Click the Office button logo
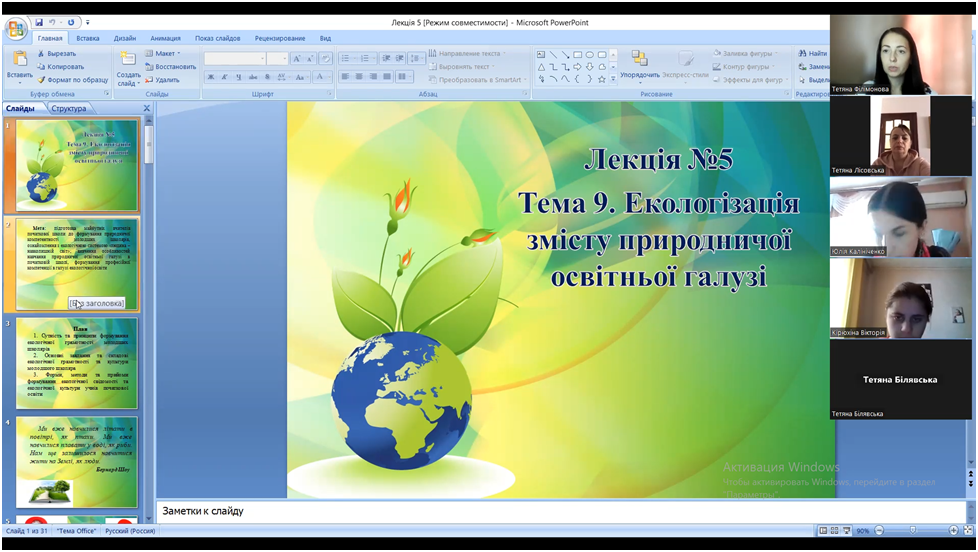978x552 pixels. (x=16, y=27)
